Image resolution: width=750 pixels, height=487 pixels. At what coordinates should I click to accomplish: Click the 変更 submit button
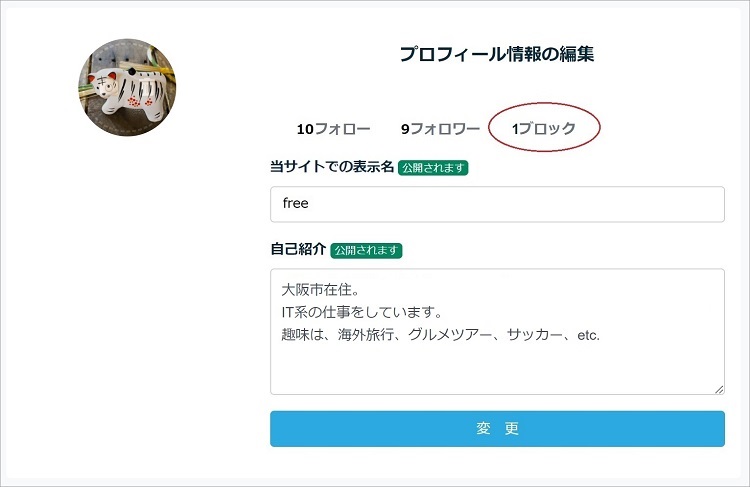(x=497, y=429)
